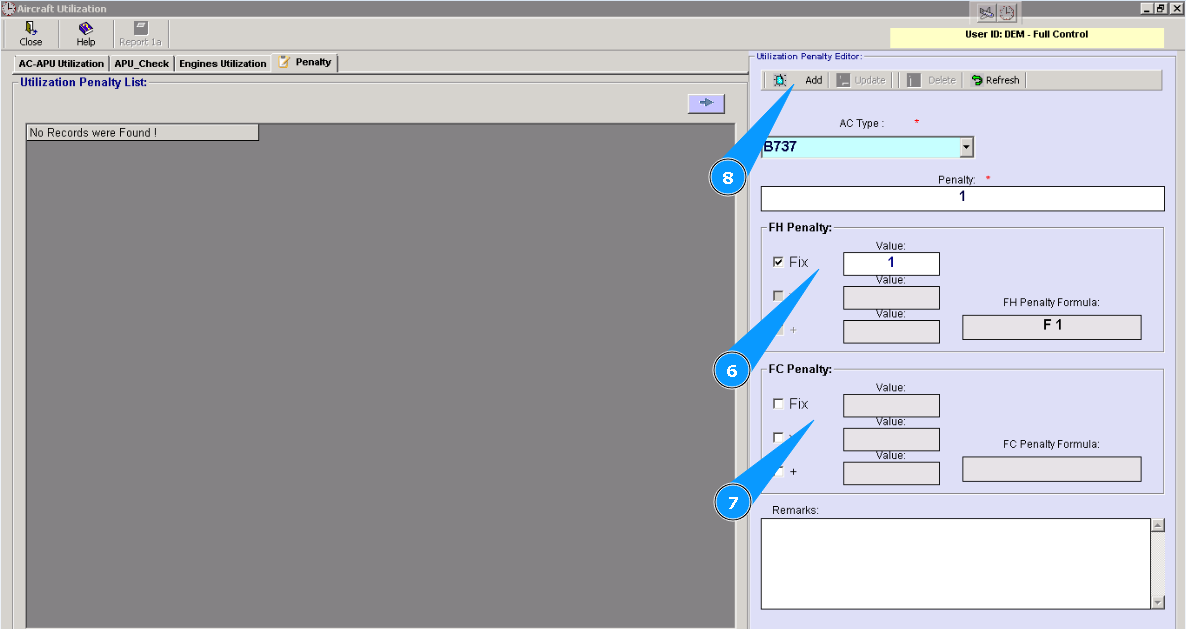The width and height of the screenshot is (1186, 630).
Task: Click the blue arrow button above the list
Action: pyautogui.click(x=706, y=103)
